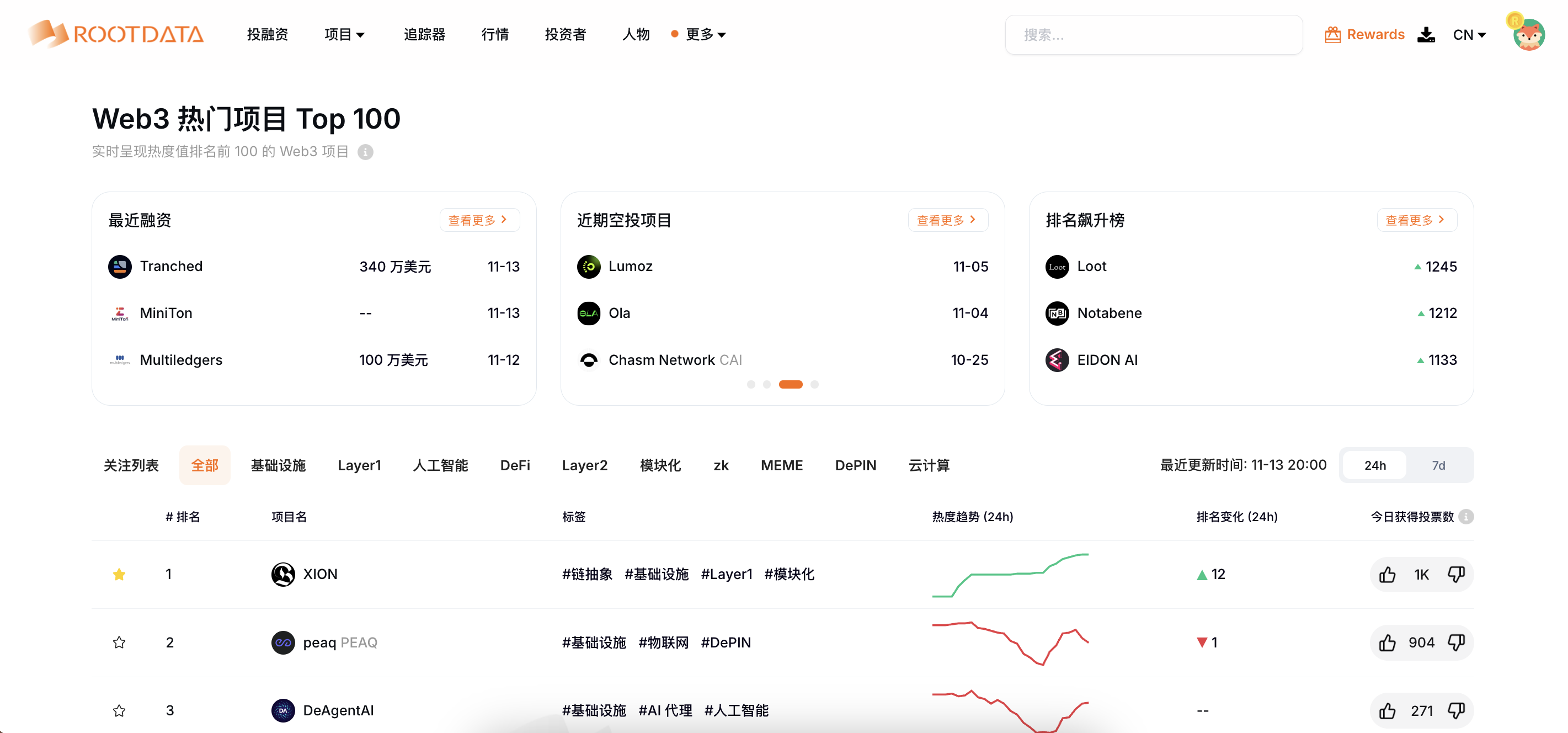
Task: Click the Multiledgers project logo
Action: pos(120,360)
